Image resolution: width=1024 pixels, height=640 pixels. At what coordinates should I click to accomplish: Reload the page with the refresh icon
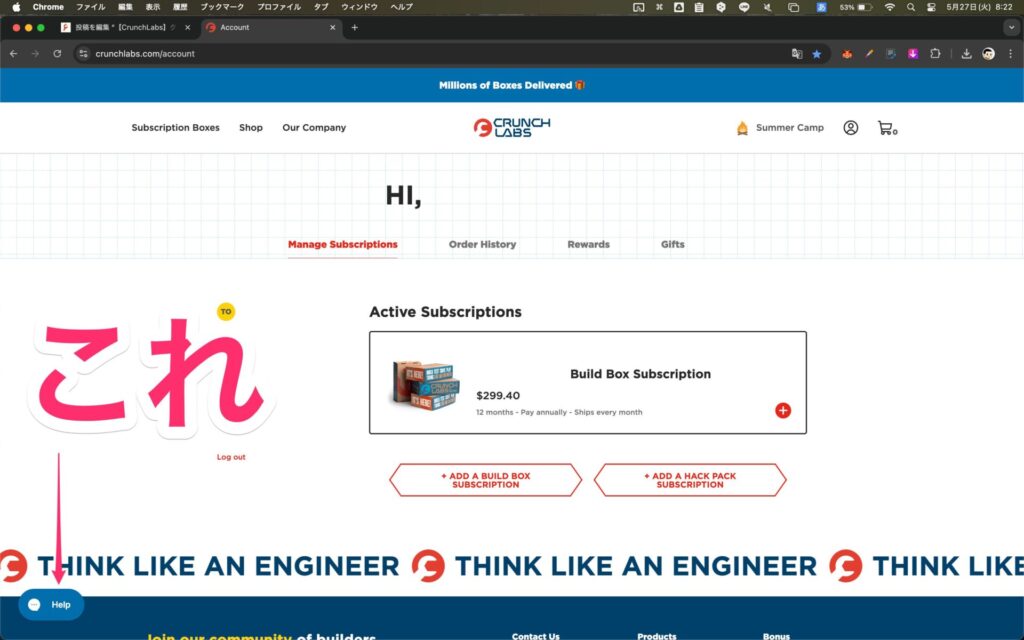coord(57,54)
